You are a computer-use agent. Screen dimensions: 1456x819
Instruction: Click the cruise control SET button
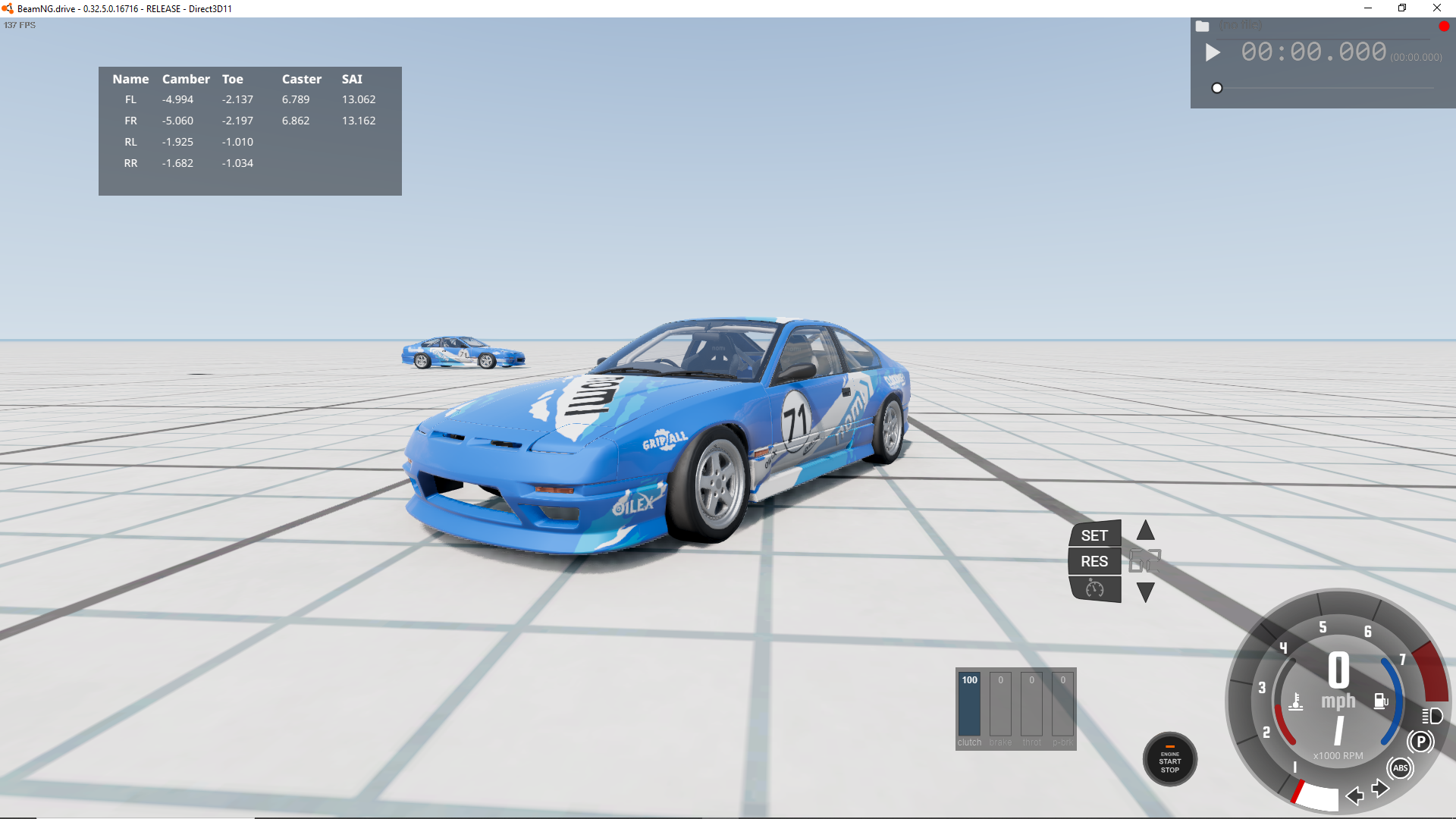[x=1094, y=535]
